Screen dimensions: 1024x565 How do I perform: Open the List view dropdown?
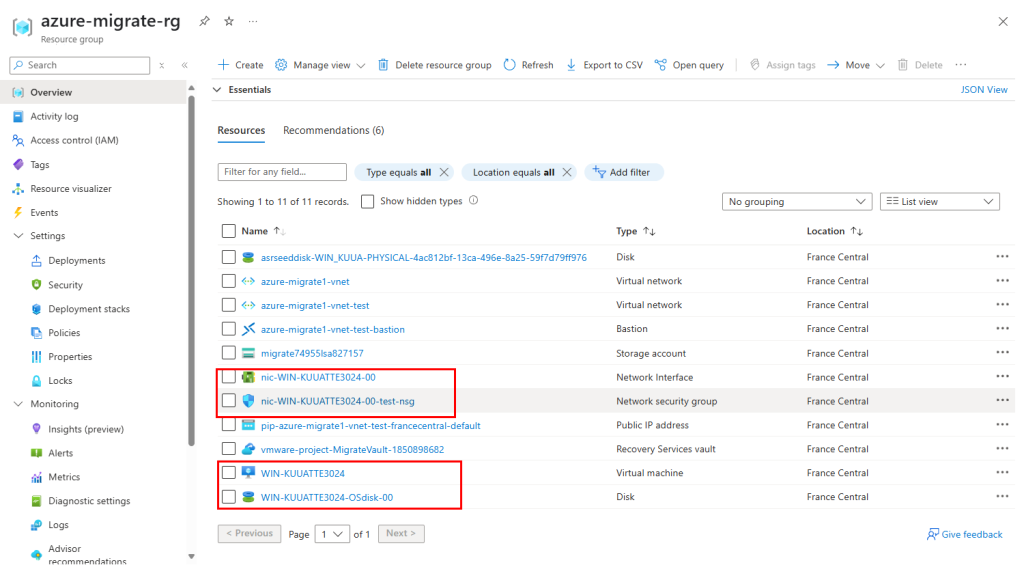(x=940, y=202)
